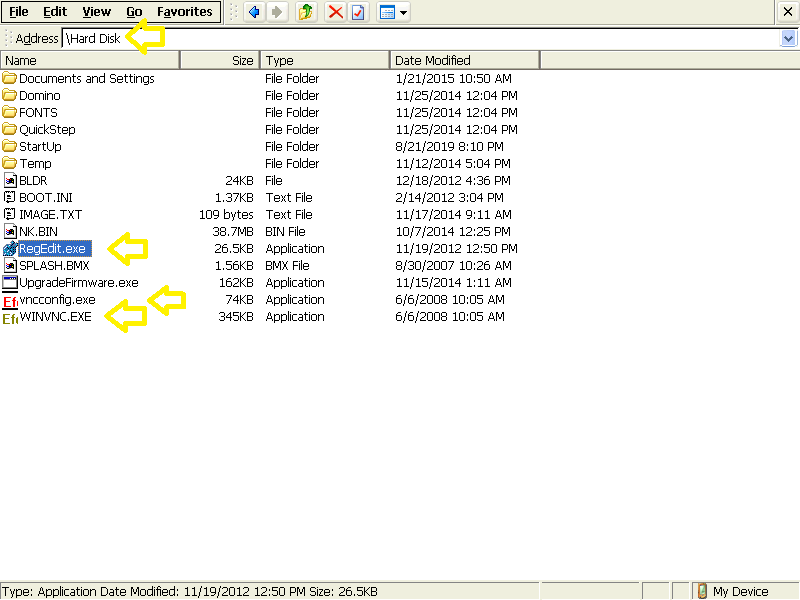This screenshot has width=800, height=600.
Task: Sort by the Type column header
Action: pos(325,60)
